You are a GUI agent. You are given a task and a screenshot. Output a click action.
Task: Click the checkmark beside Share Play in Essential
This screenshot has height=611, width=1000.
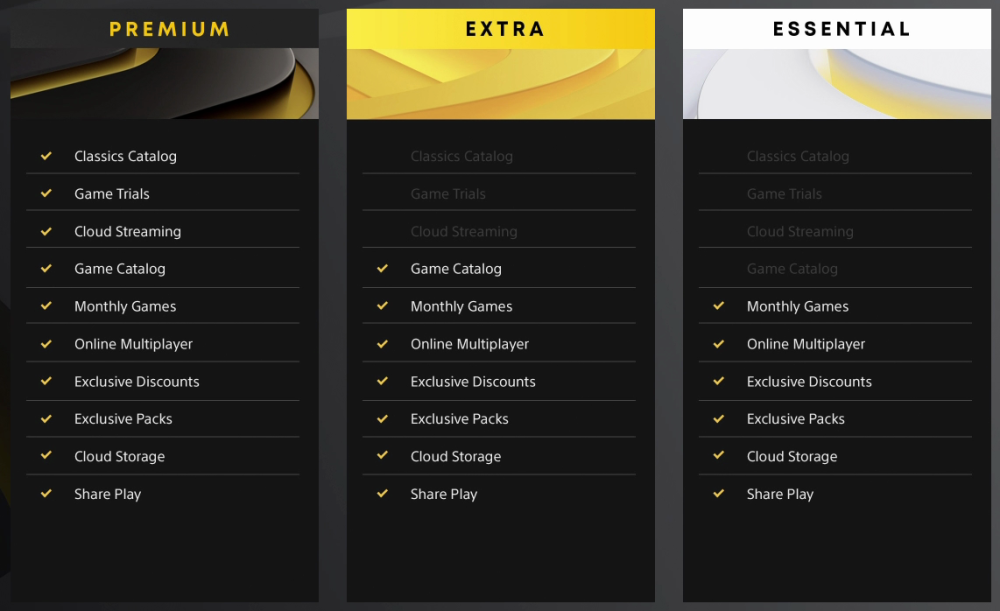[x=718, y=494]
